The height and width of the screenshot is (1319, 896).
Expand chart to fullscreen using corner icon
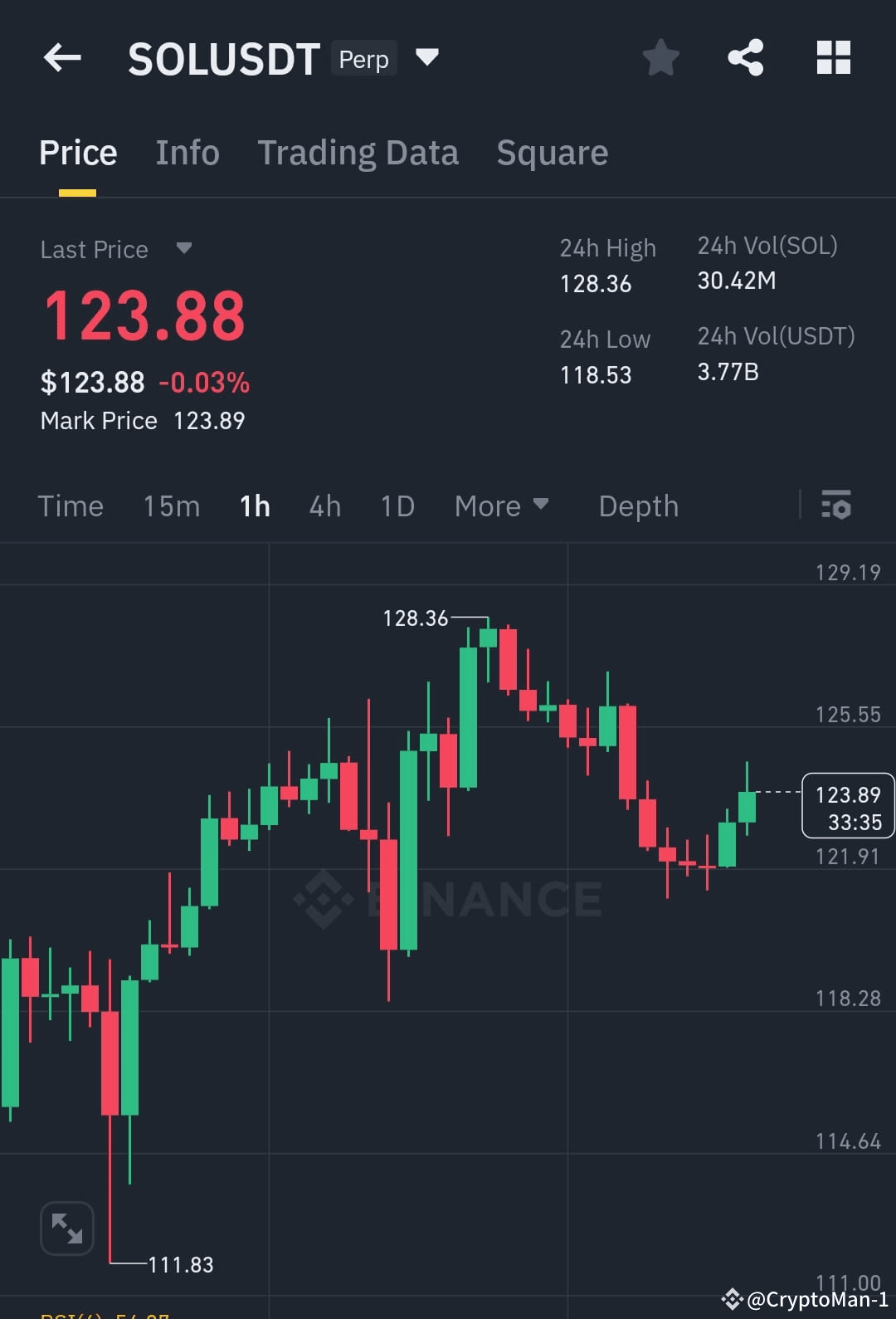coord(66,1228)
